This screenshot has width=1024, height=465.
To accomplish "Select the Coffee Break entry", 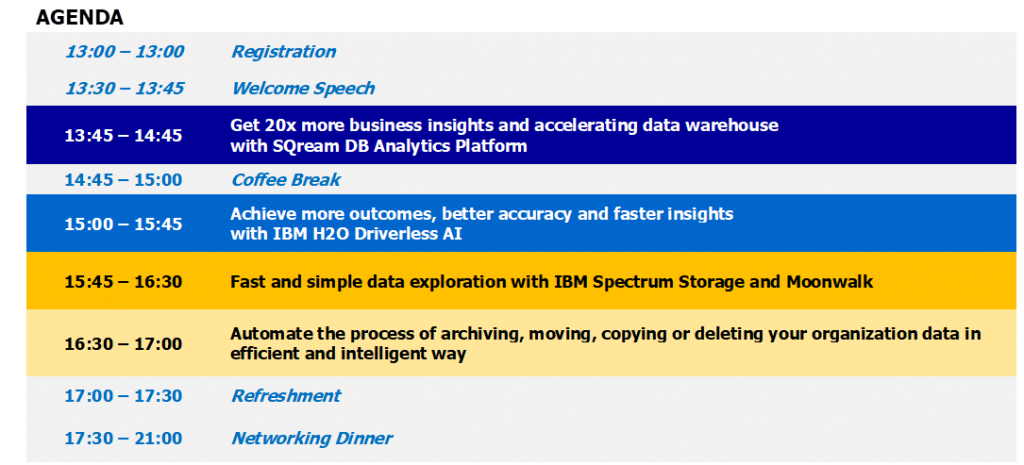I will coord(286,180).
